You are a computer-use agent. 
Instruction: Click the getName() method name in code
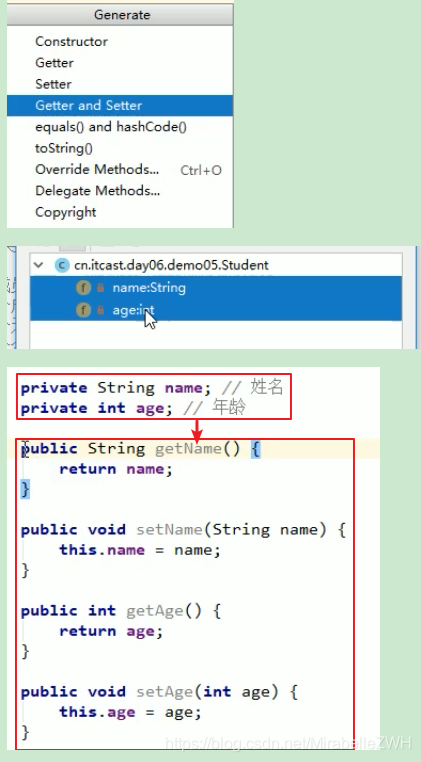pos(188,449)
